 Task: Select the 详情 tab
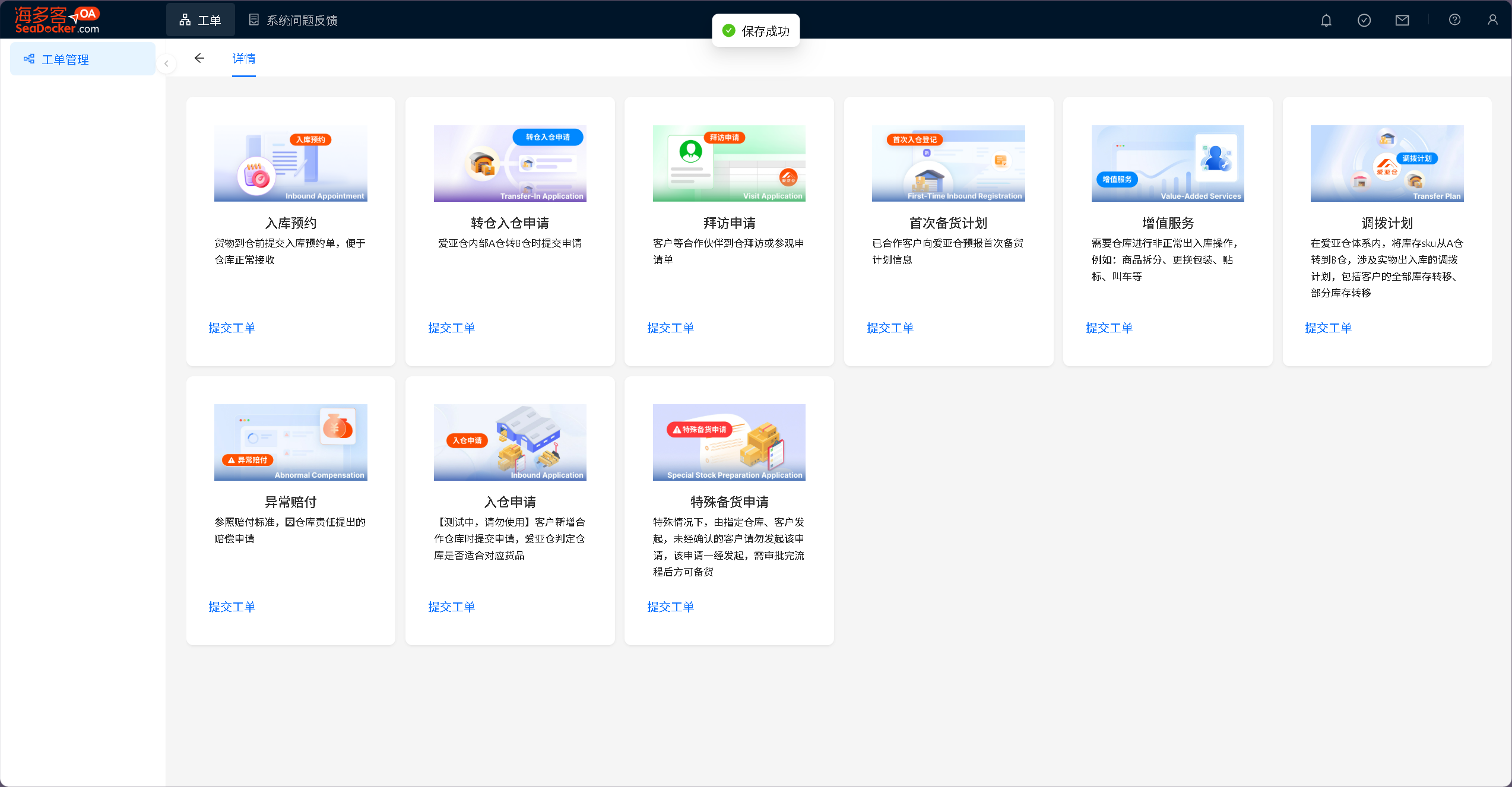click(x=243, y=58)
